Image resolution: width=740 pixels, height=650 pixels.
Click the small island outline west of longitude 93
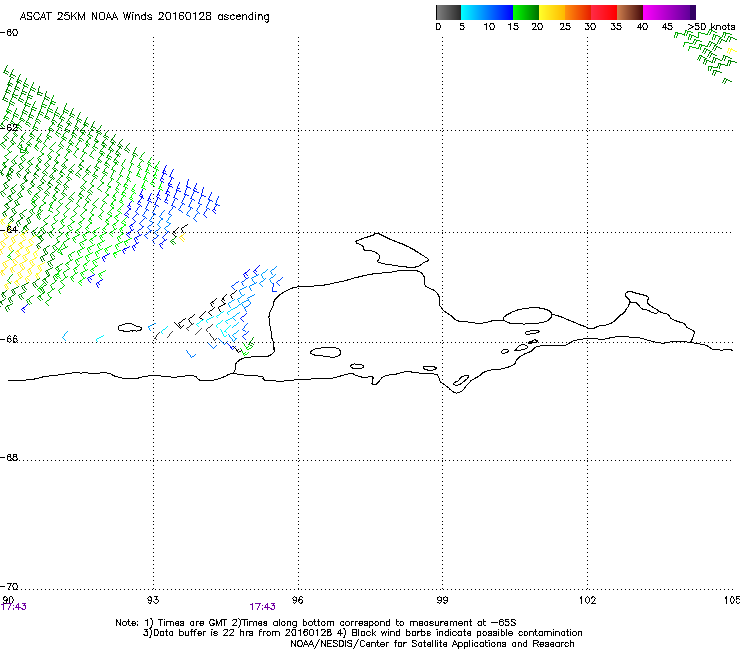[x=130, y=327]
